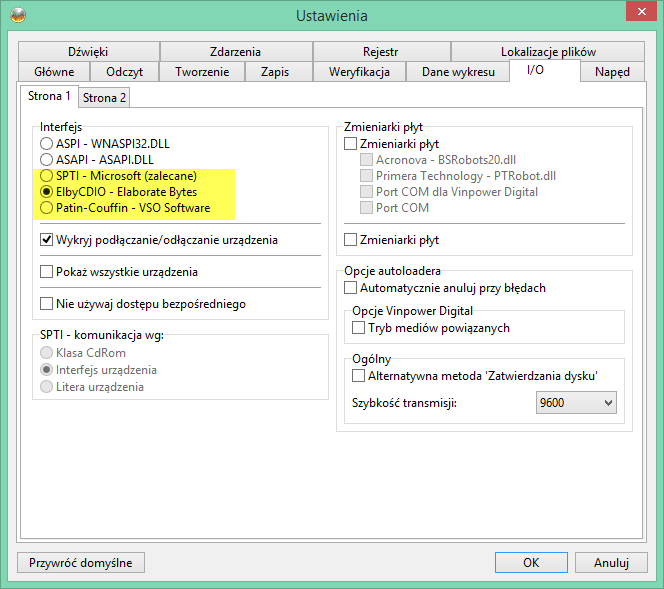Select the Strona 1 sub-tab
This screenshot has width=664, height=589.
click(49, 96)
